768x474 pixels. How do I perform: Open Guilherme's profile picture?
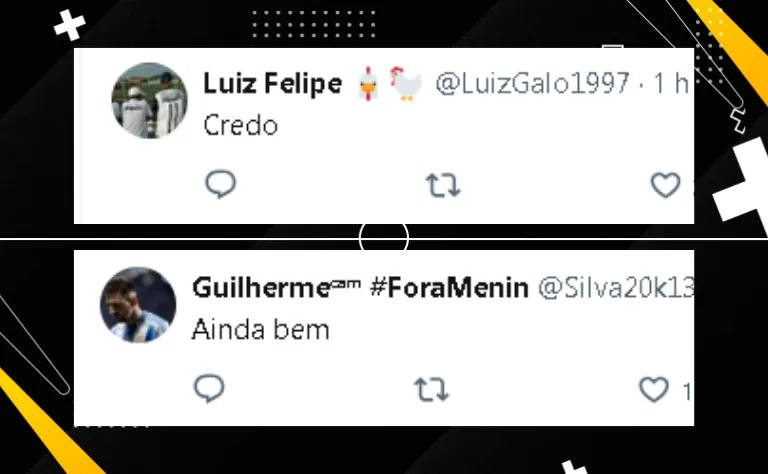138,305
